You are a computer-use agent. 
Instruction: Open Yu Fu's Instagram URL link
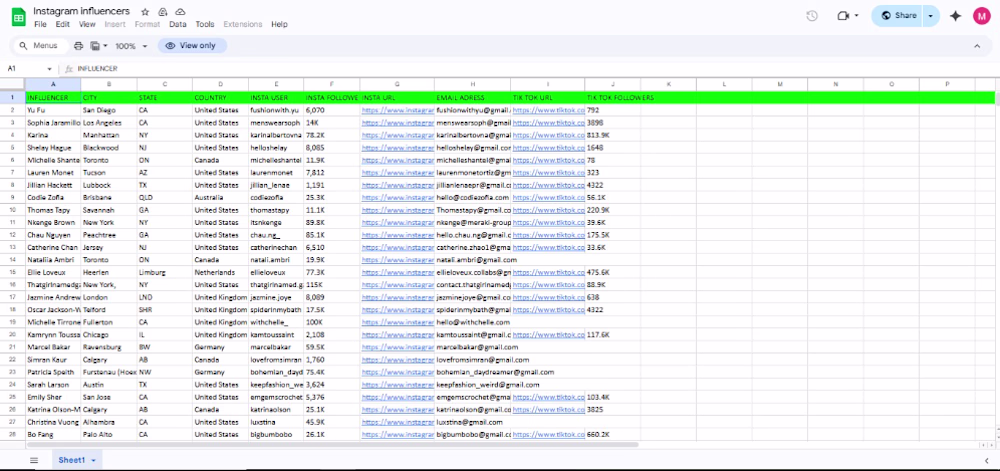[x=397, y=110]
